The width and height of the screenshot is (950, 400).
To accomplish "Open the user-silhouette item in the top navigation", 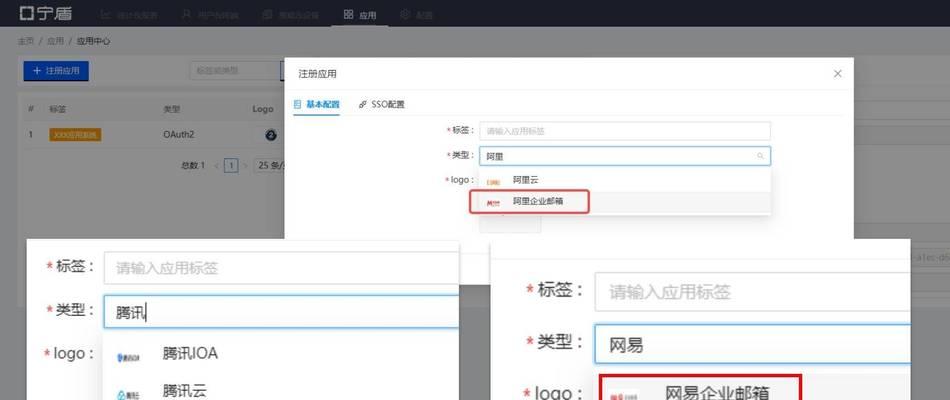I will point(210,15).
